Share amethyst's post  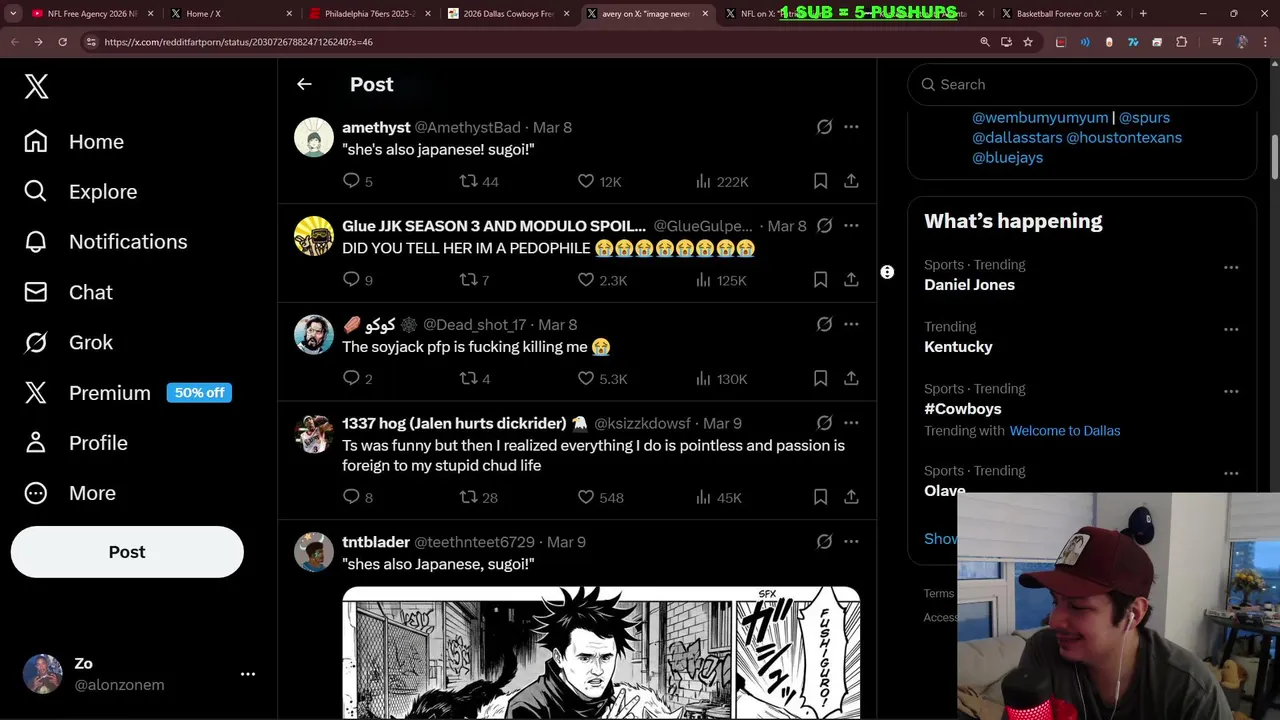point(851,181)
